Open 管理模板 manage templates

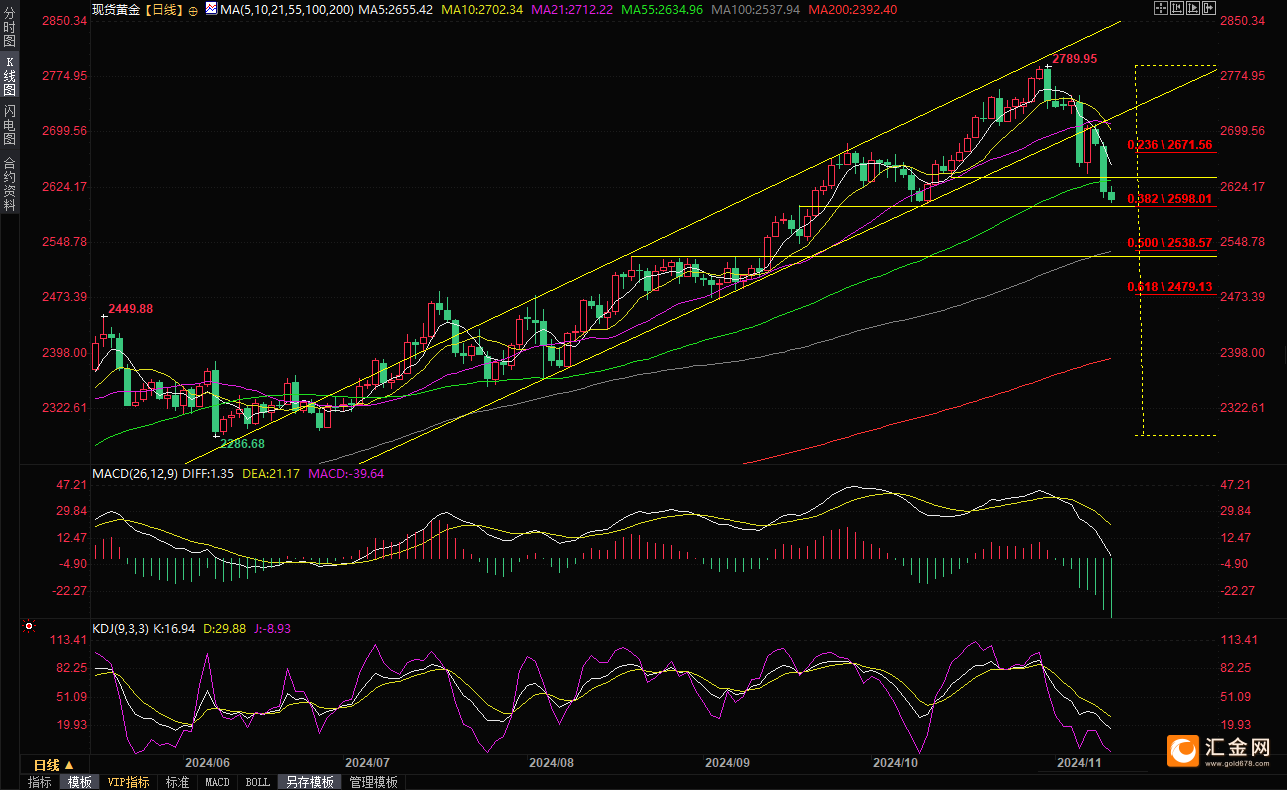click(373, 782)
